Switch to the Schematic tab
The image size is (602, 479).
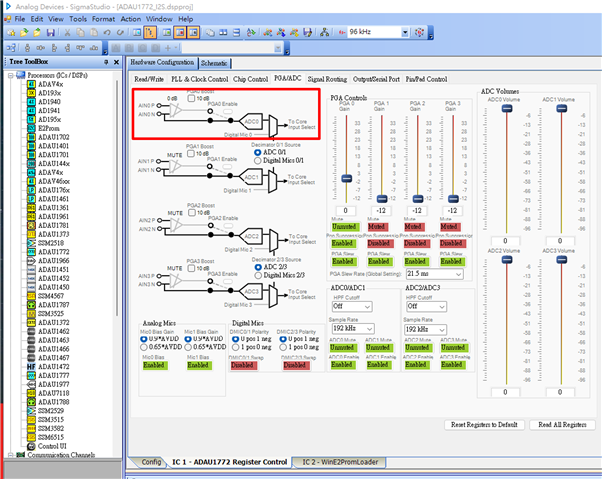point(214,63)
